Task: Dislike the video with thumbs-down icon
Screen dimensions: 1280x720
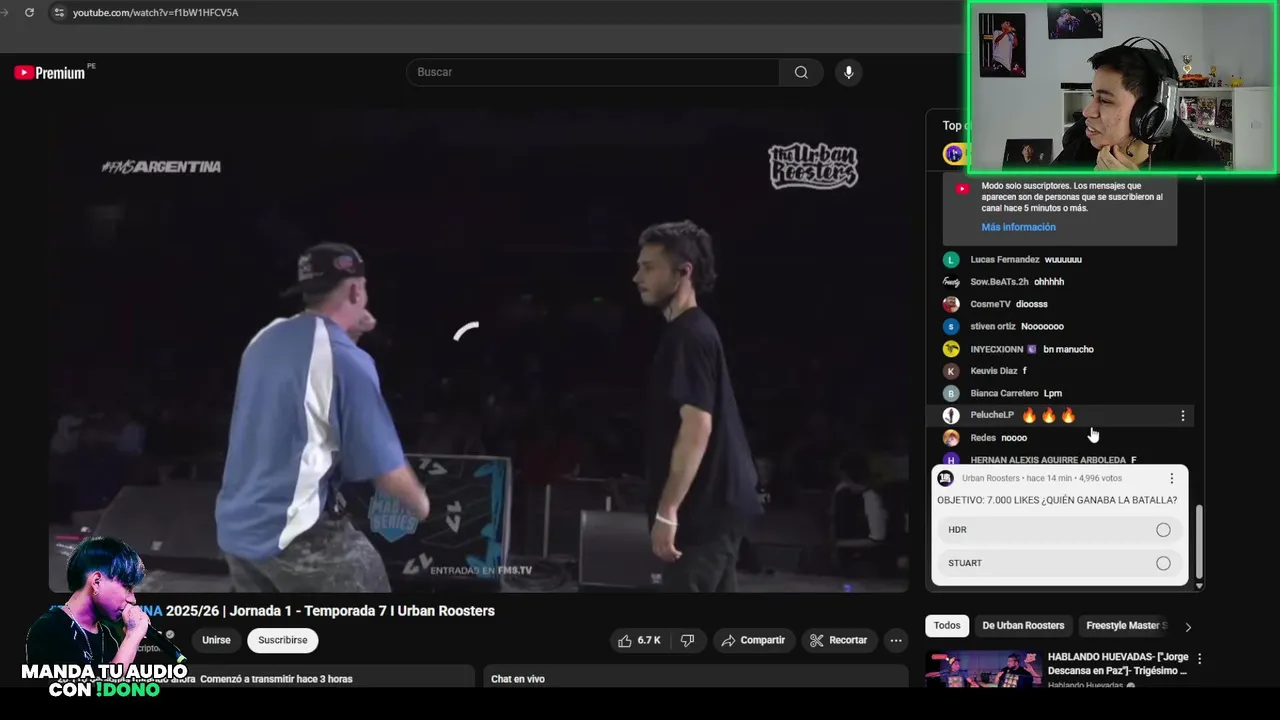Action: click(x=688, y=640)
